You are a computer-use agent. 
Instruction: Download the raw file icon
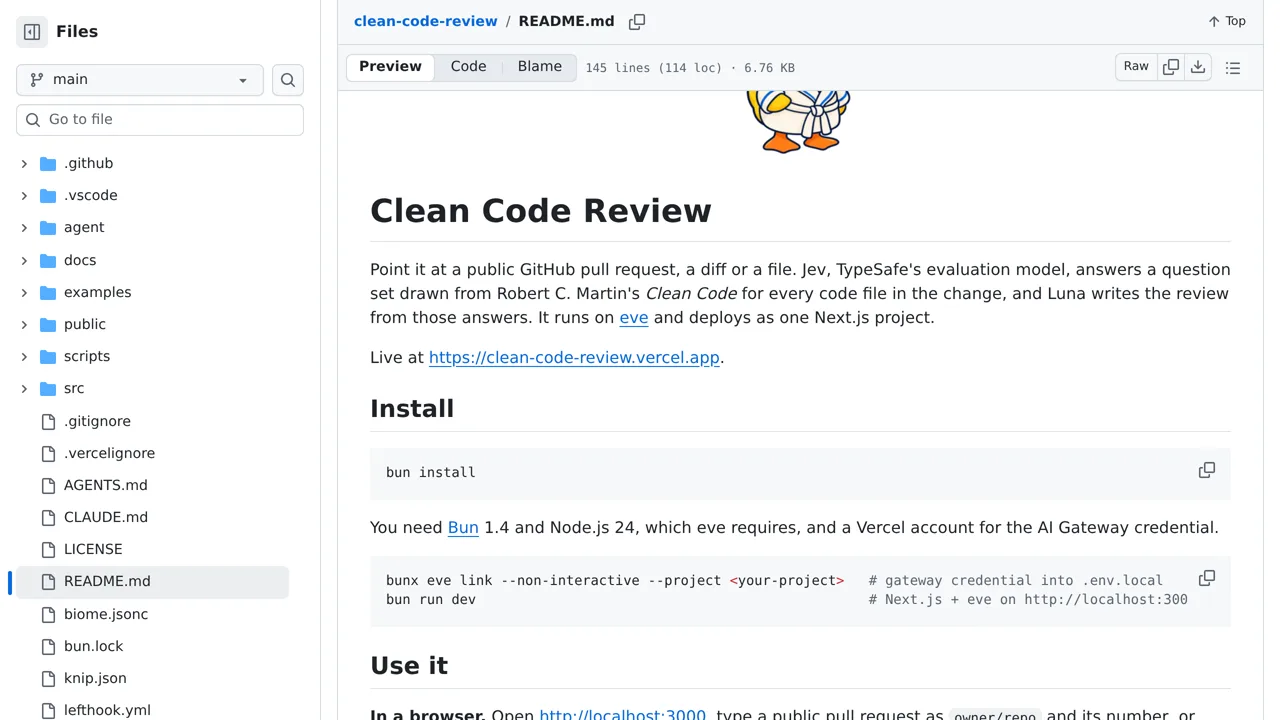(1198, 67)
